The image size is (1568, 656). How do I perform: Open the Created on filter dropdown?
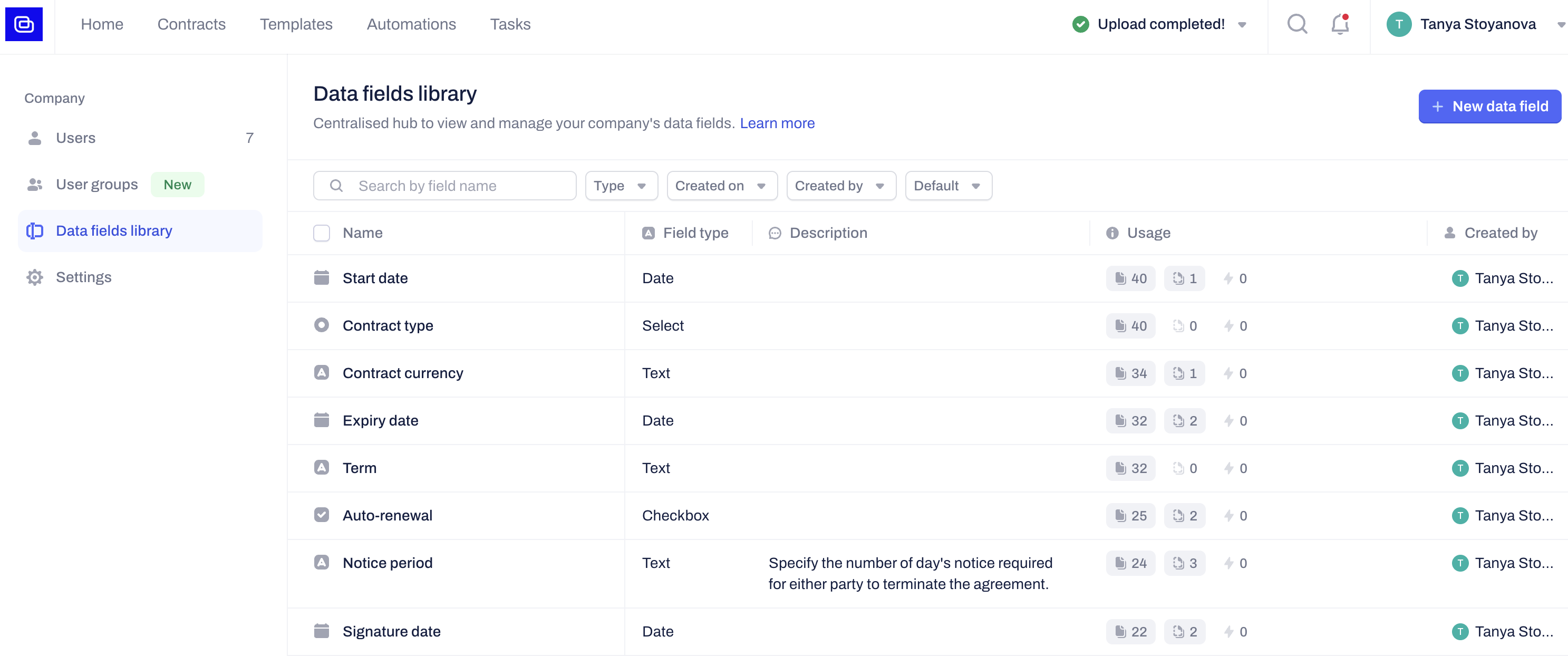click(721, 186)
